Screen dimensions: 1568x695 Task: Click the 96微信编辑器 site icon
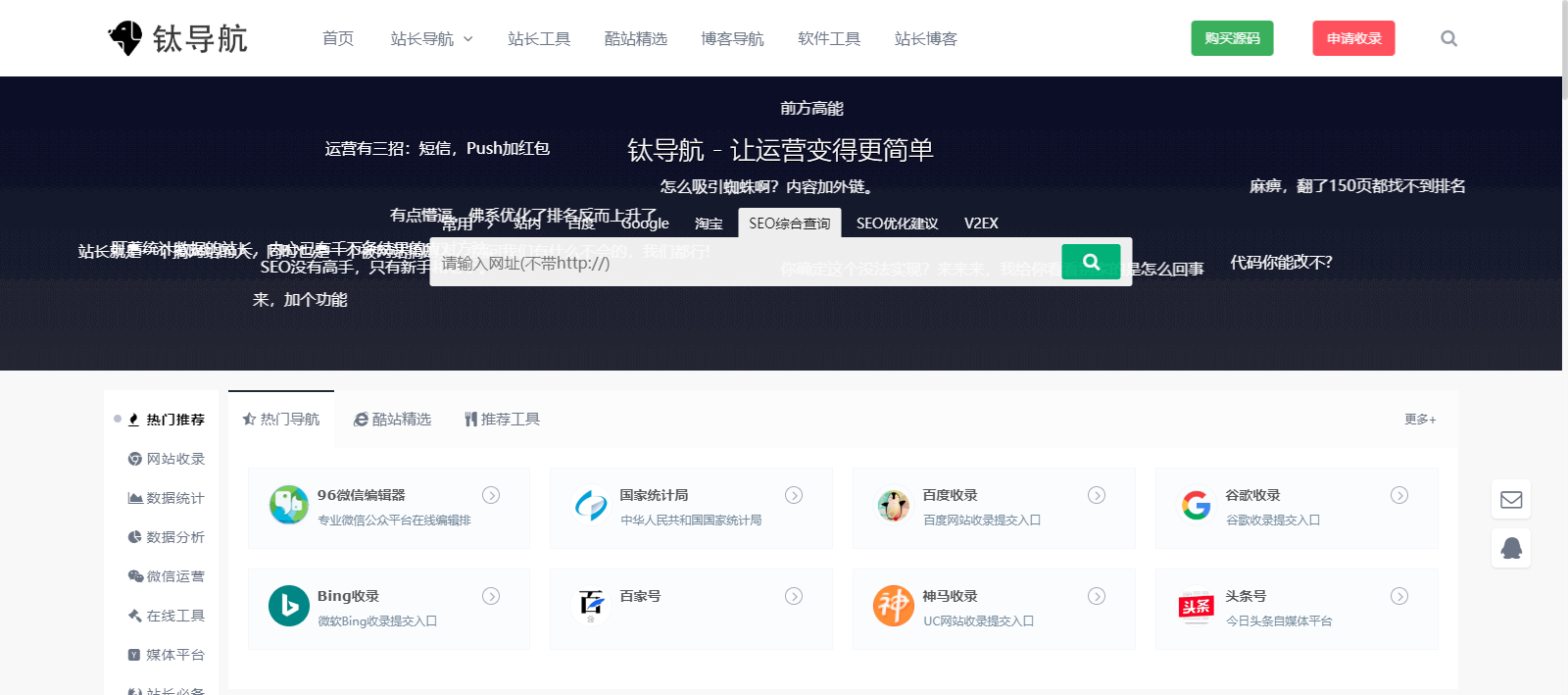(x=289, y=505)
